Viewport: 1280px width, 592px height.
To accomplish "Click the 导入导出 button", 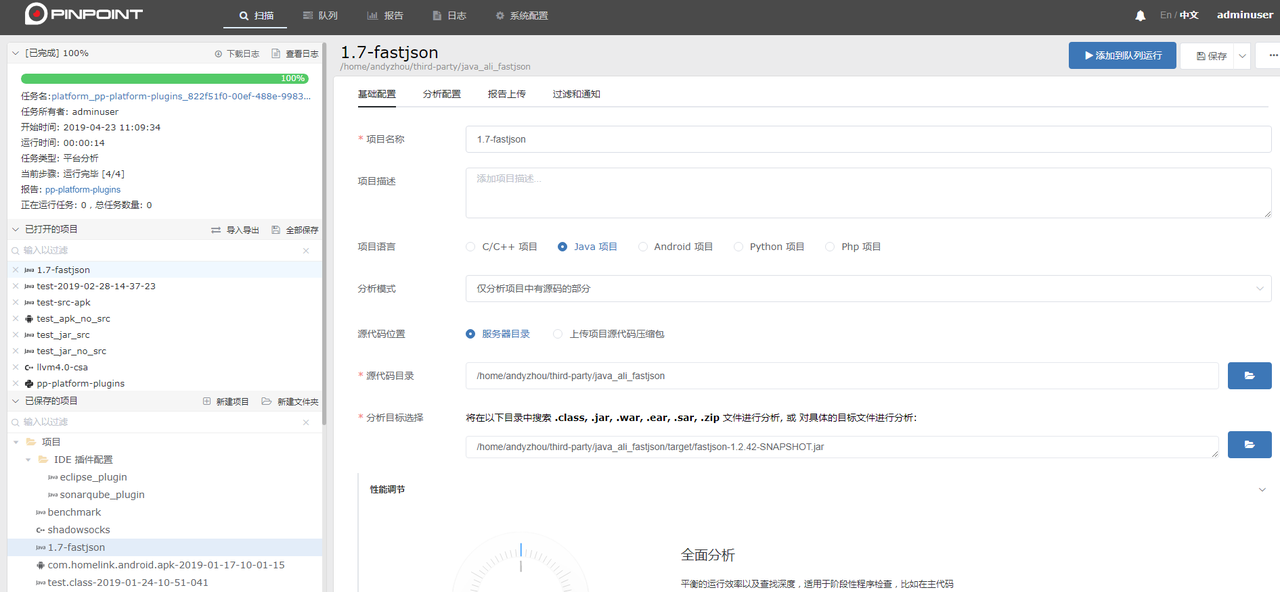I will (x=235, y=230).
